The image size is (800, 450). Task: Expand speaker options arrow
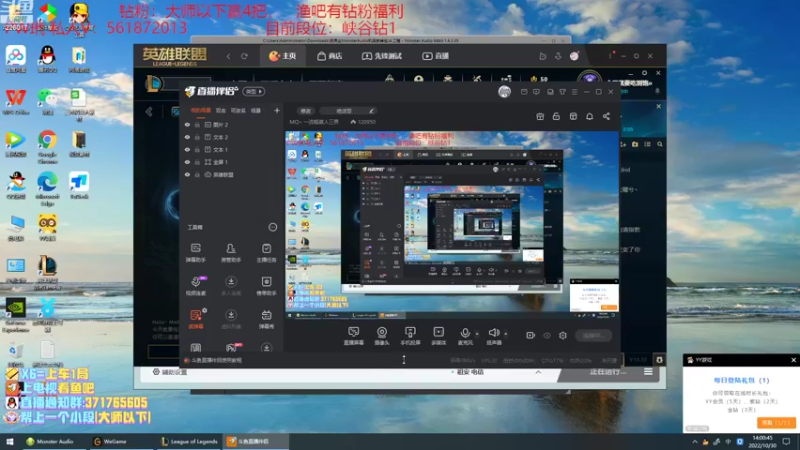506,334
